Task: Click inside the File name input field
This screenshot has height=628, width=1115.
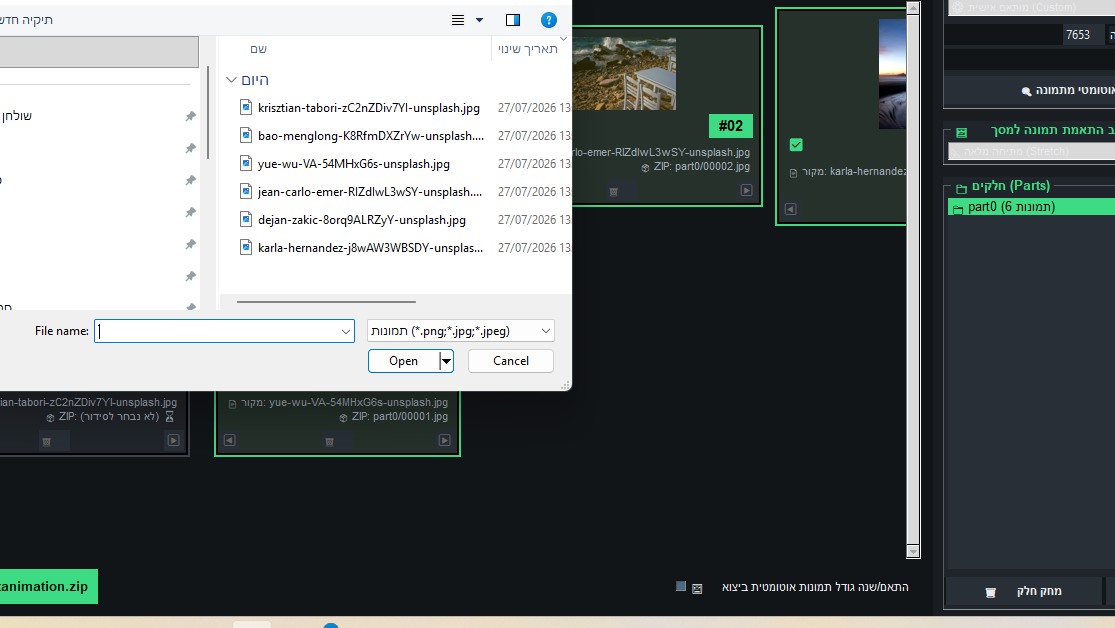Action: click(x=217, y=331)
